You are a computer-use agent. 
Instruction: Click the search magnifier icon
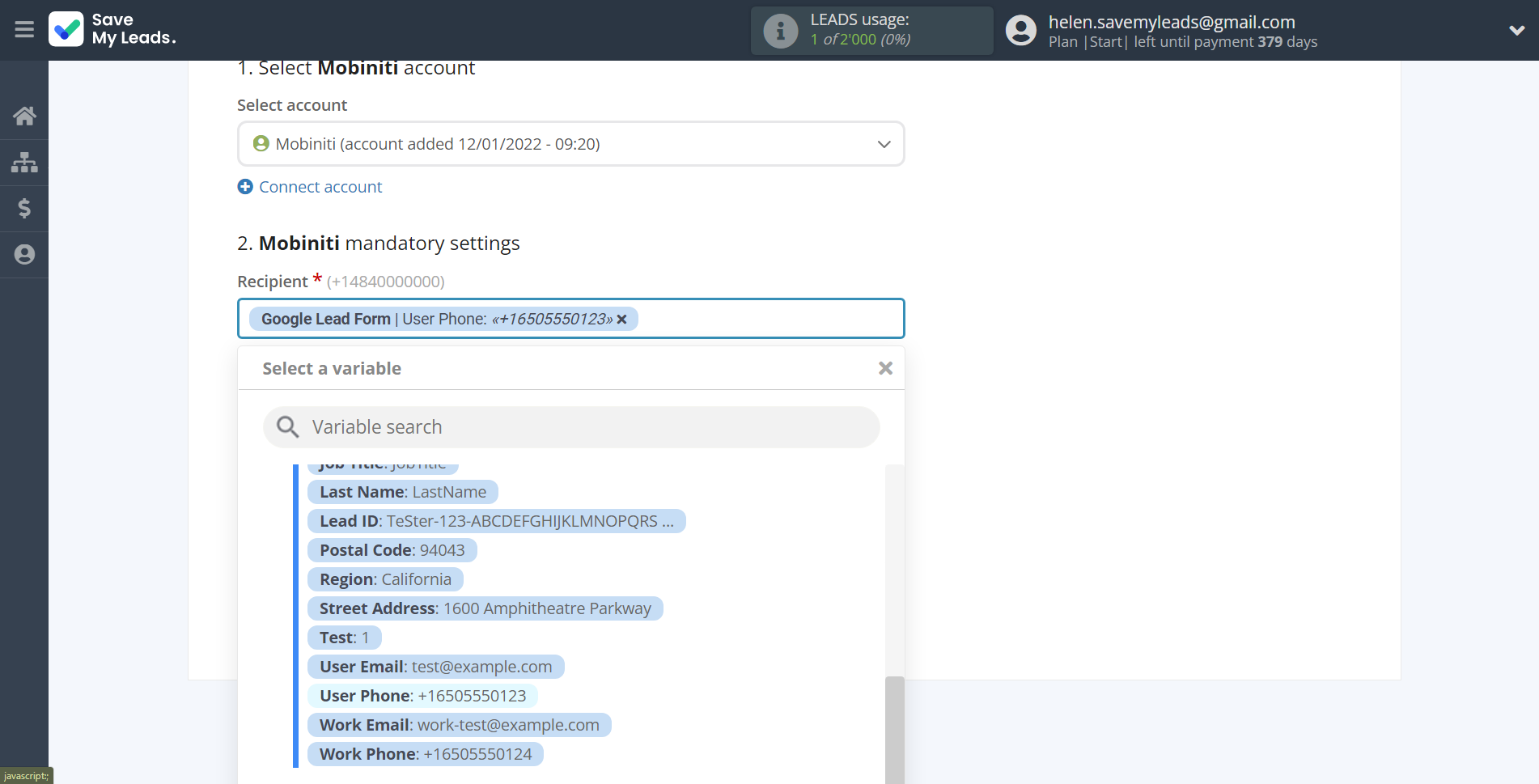point(287,427)
